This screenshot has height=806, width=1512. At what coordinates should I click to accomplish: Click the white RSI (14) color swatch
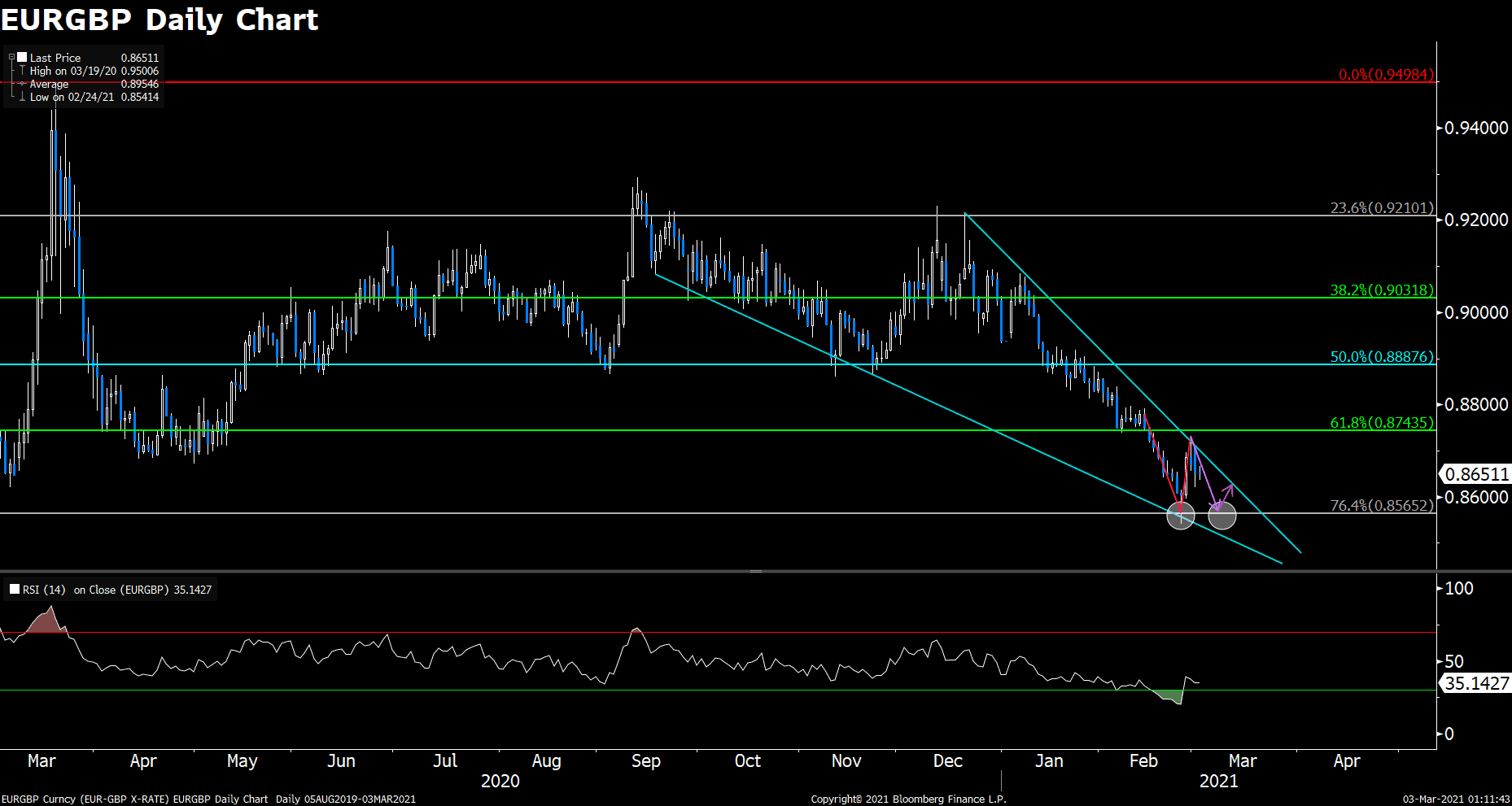[x=15, y=589]
